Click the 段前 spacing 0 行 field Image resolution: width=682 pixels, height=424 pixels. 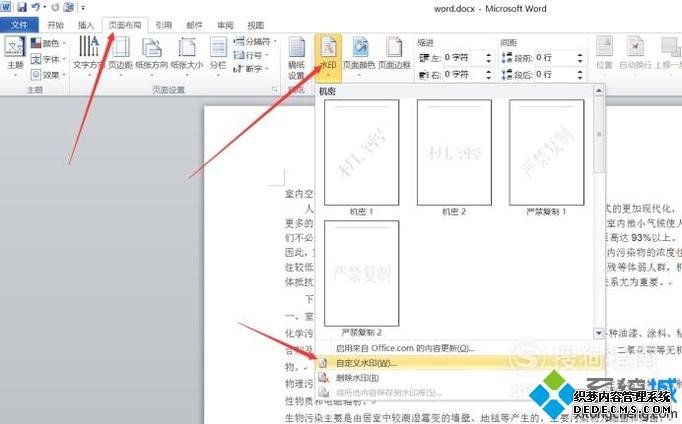pyautogui.click(x=555, y=57)
